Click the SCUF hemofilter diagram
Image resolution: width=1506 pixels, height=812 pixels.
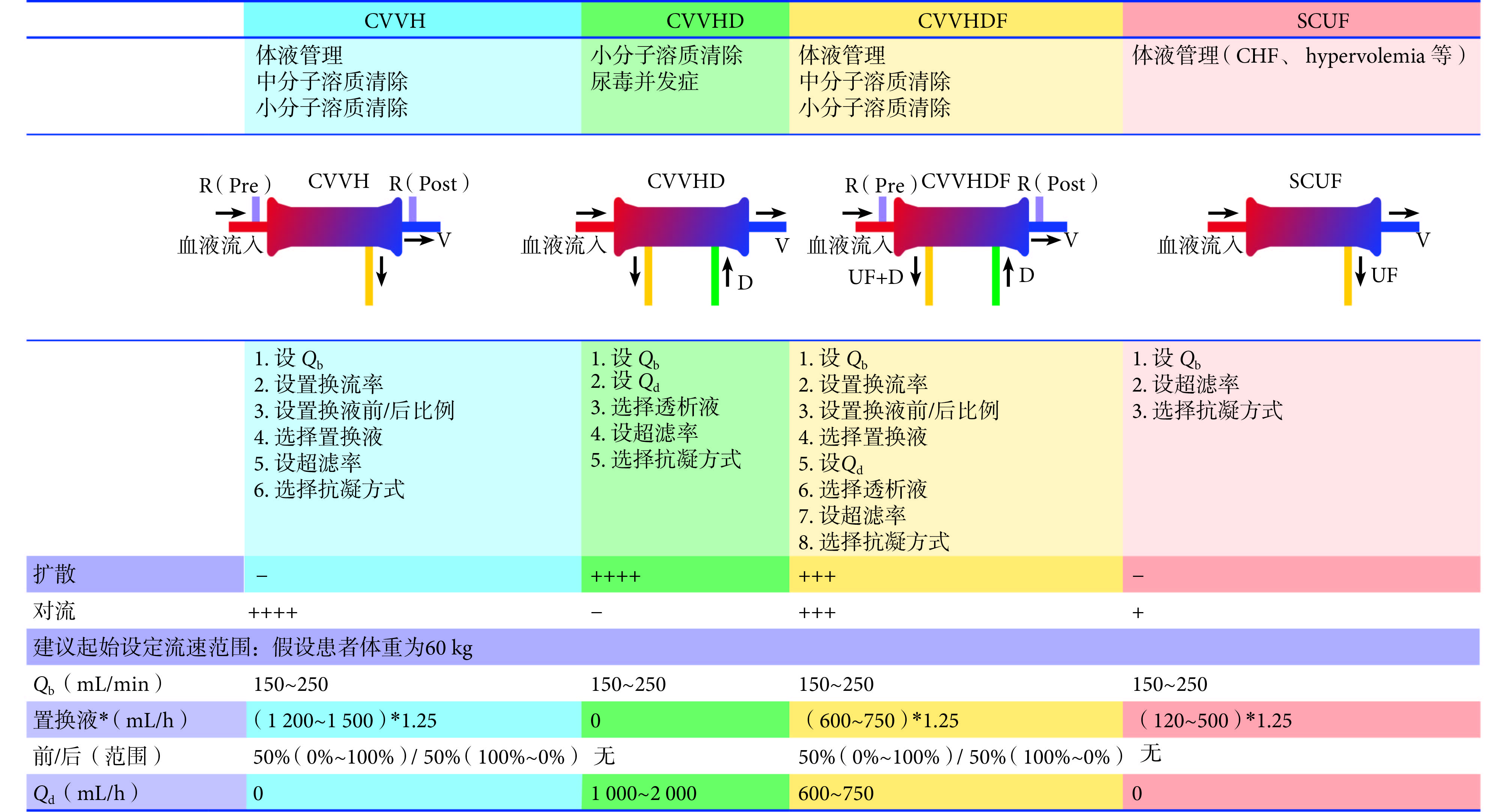[x=1313, y=227]
